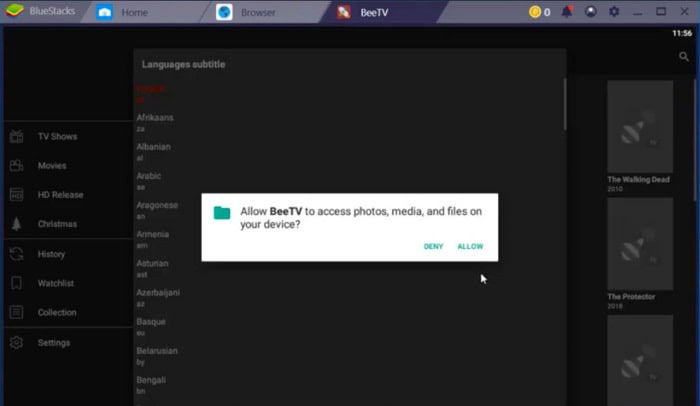Open The Walking Dead poster
Screen dimensions: 700x406
(x=640, y=126)
